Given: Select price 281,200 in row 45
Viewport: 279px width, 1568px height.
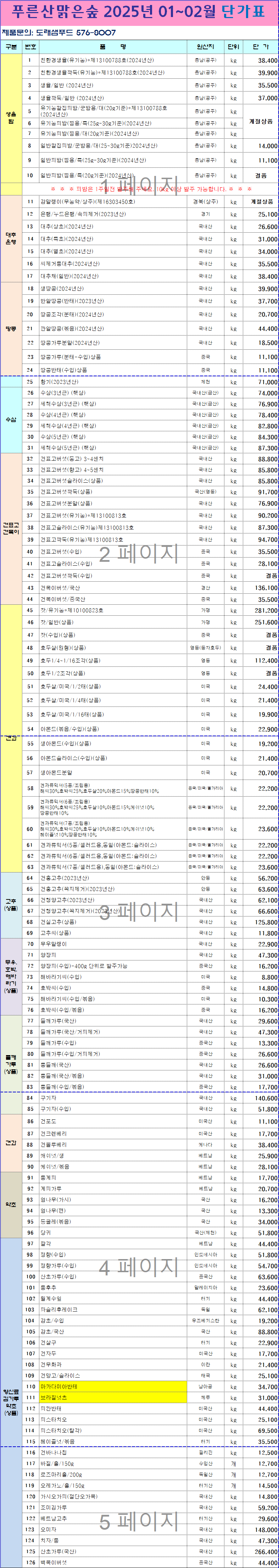Looking at the screenshot, I should click(x=266, y=610).
